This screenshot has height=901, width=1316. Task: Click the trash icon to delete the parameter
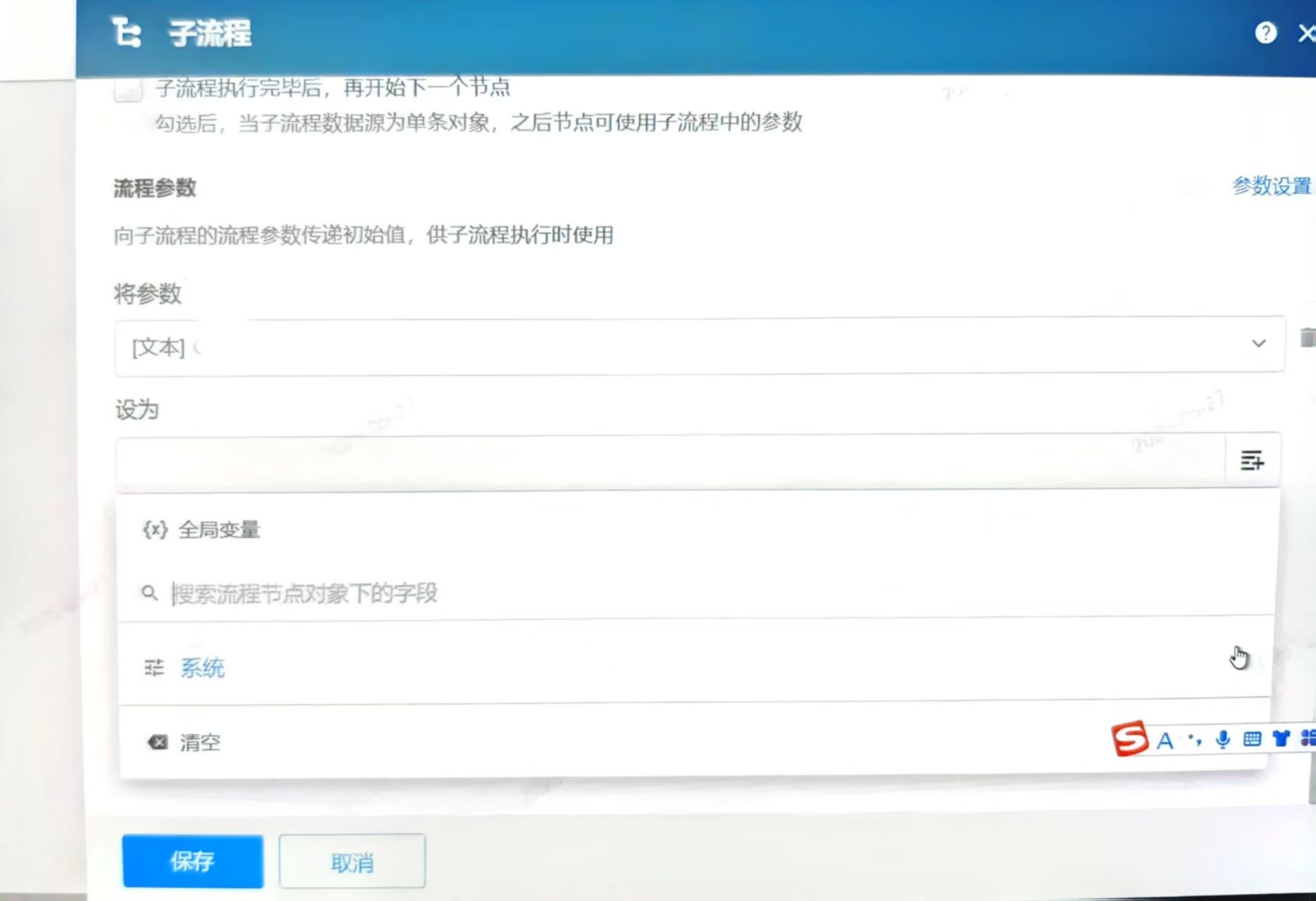1308,339
